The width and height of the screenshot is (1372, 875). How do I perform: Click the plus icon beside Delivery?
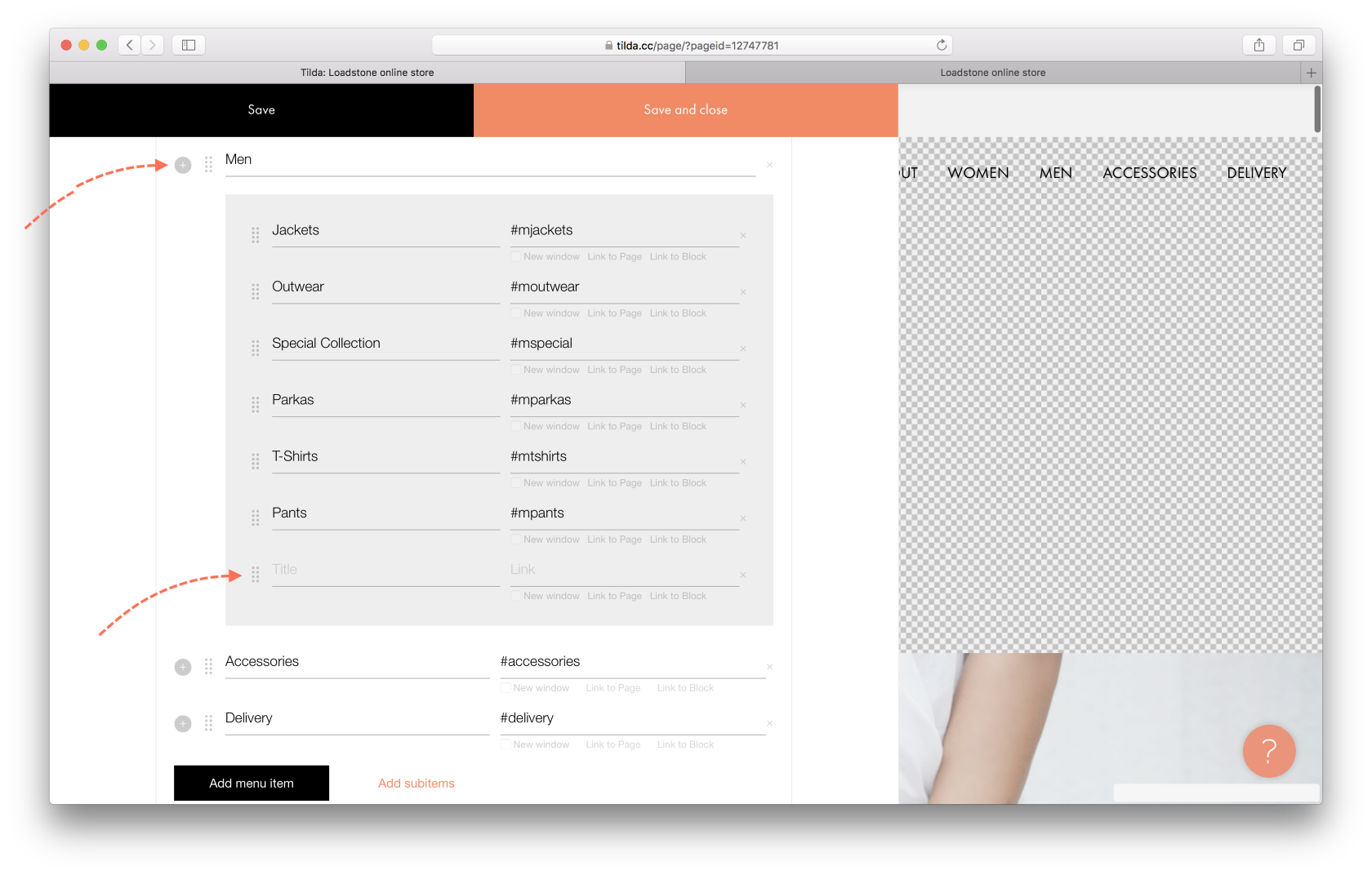(x=182, y=723)
